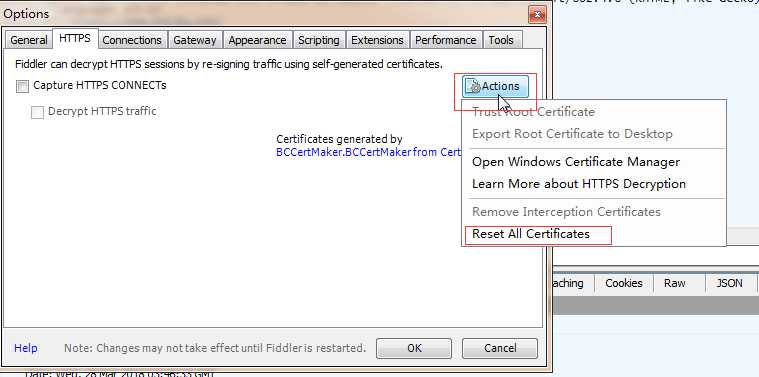Switch to the Appearance tab
The width and height of the screenshot is (759, 377).
(257, 40)
